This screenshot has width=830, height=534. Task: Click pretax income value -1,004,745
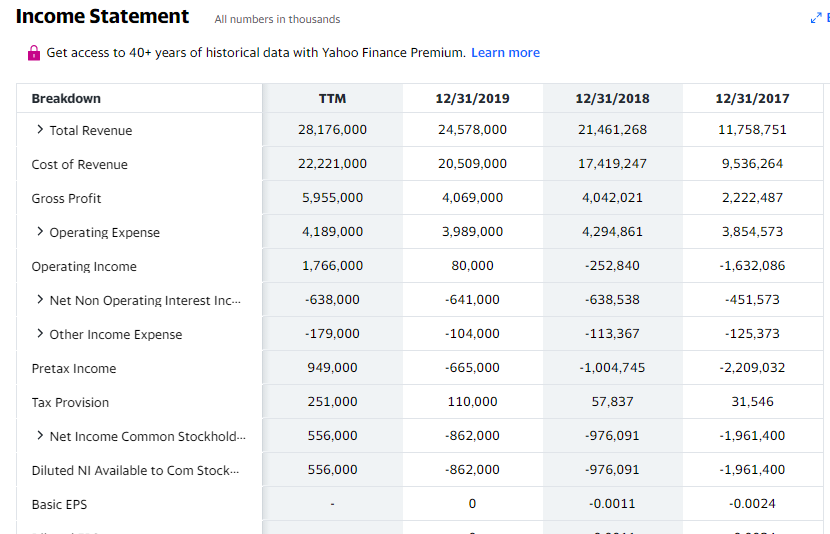[x=612, y=367]
